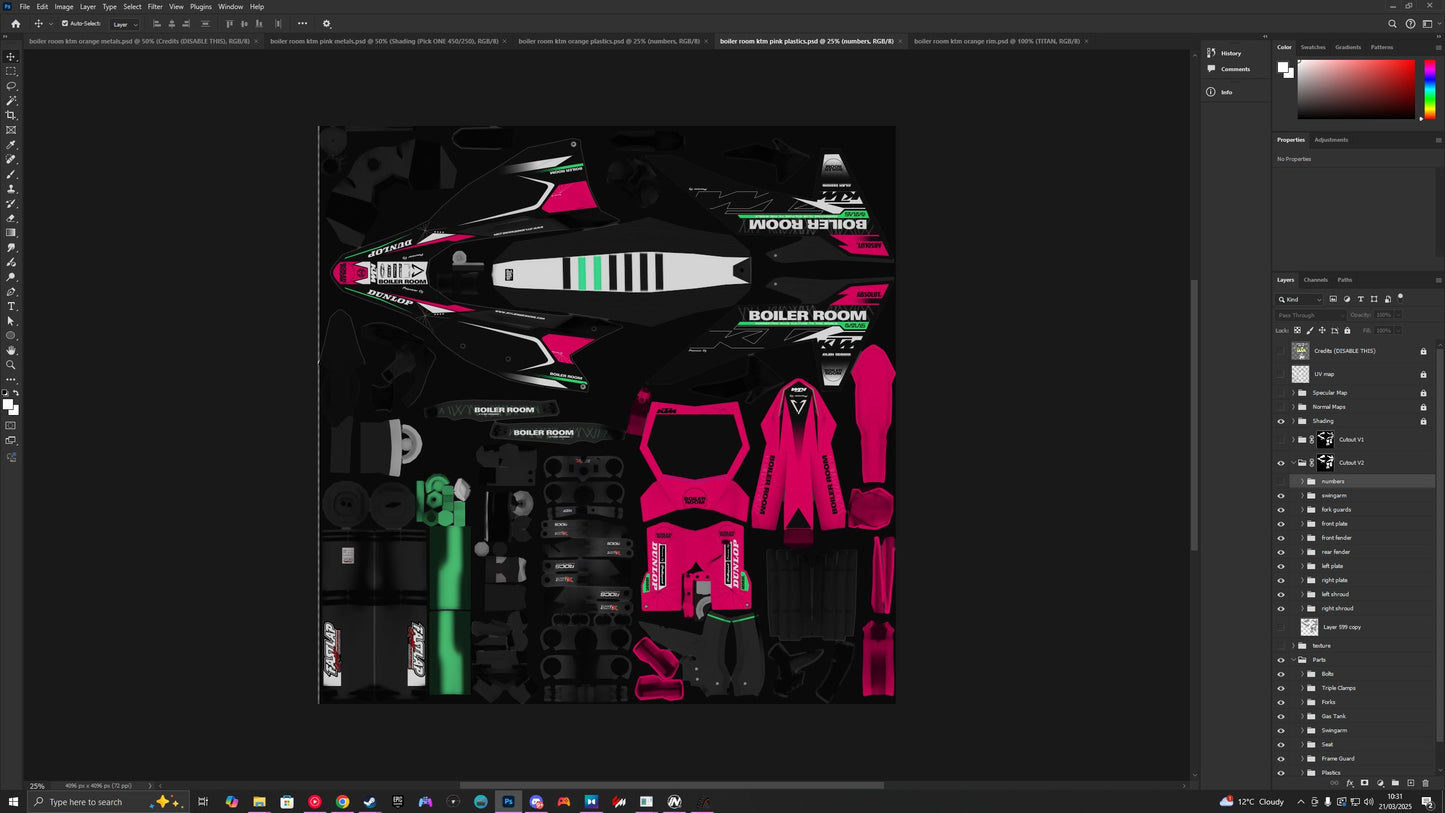Select the Magic Wand tool
Image resolution: width=1445 pixels, height=813 pixels.
tap(11, 101)
